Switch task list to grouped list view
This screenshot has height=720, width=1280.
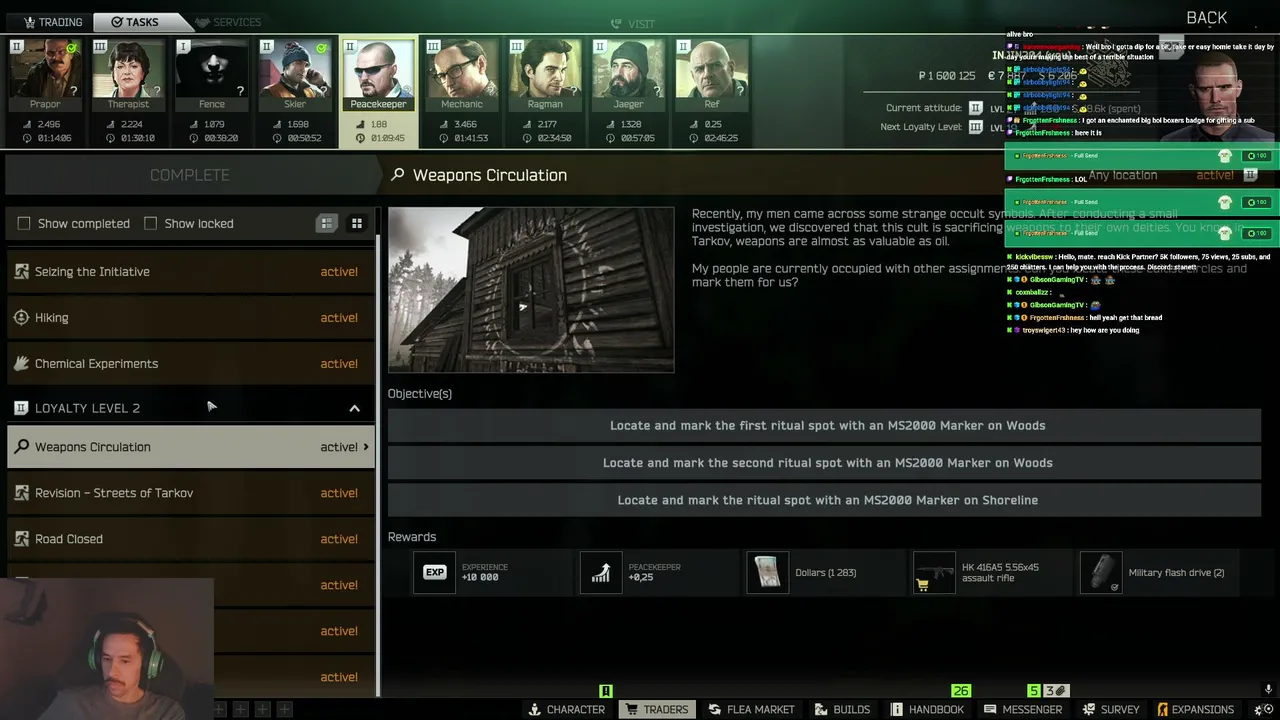click(326, 223)
